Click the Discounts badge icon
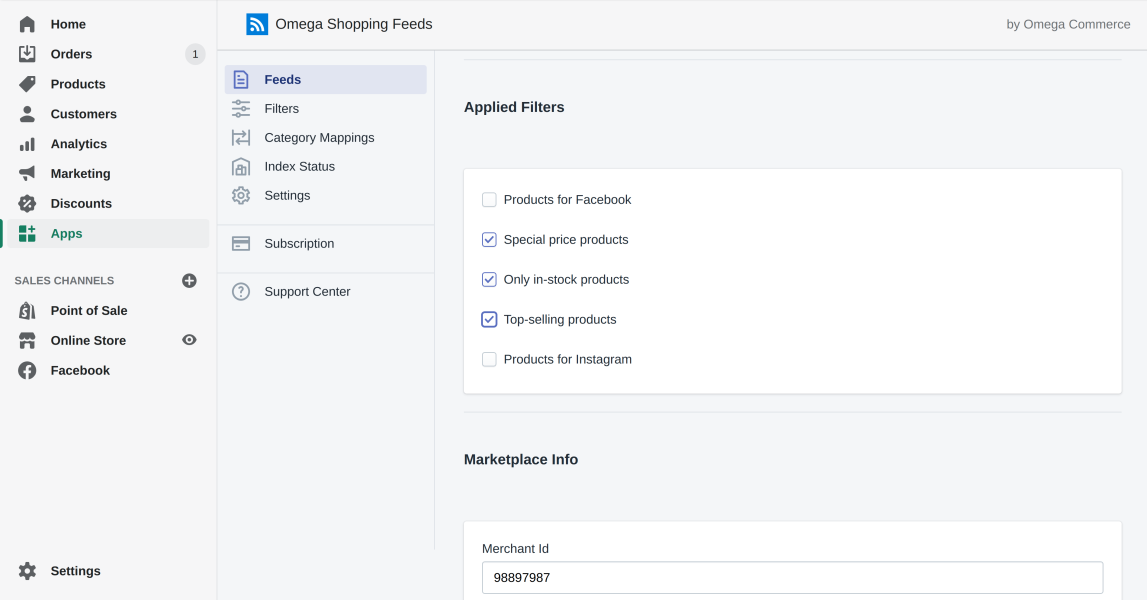The image size is (1147, 600). [x=27, y=203]
